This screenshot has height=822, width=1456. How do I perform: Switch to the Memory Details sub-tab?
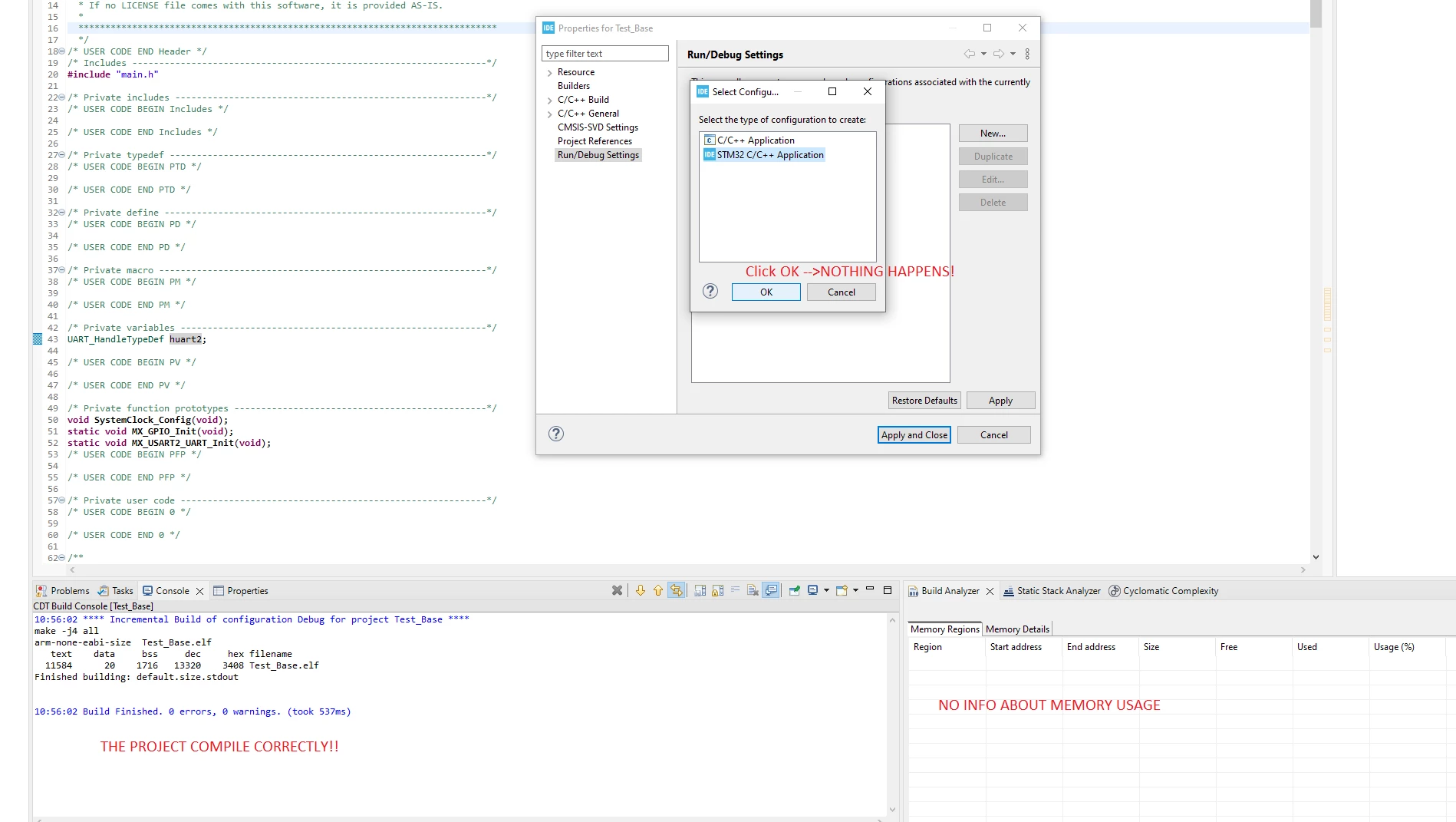(1017, 629)
